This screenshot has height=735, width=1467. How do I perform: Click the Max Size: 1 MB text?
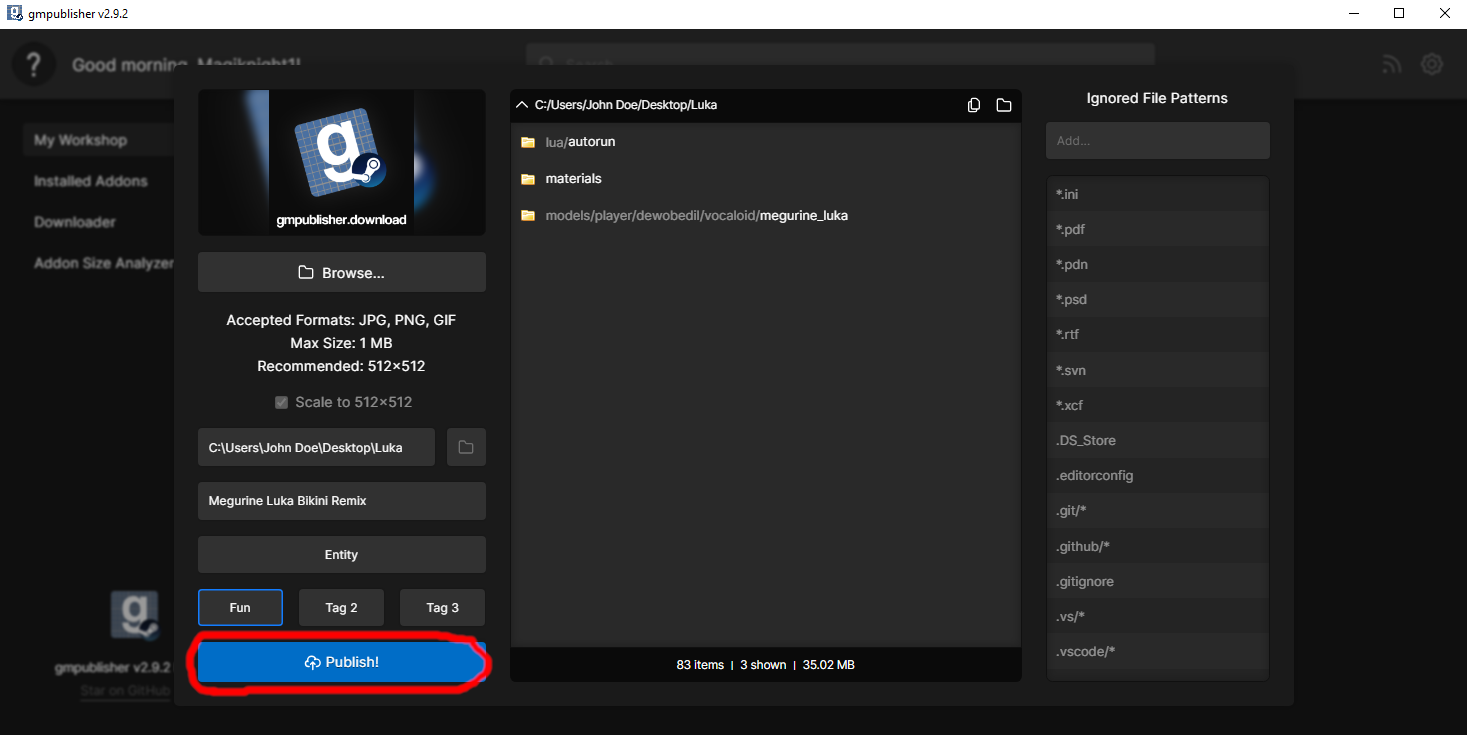click(x=341, y=343)
